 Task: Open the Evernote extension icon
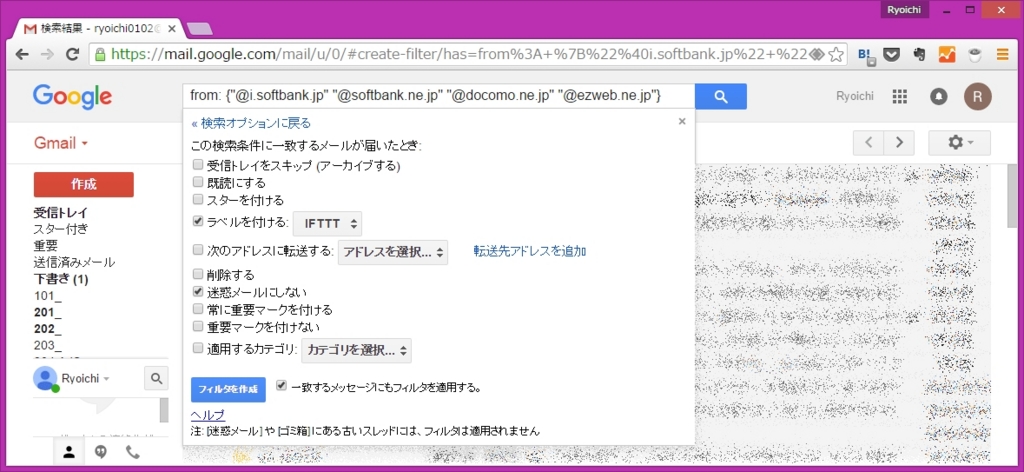point(920,55)
